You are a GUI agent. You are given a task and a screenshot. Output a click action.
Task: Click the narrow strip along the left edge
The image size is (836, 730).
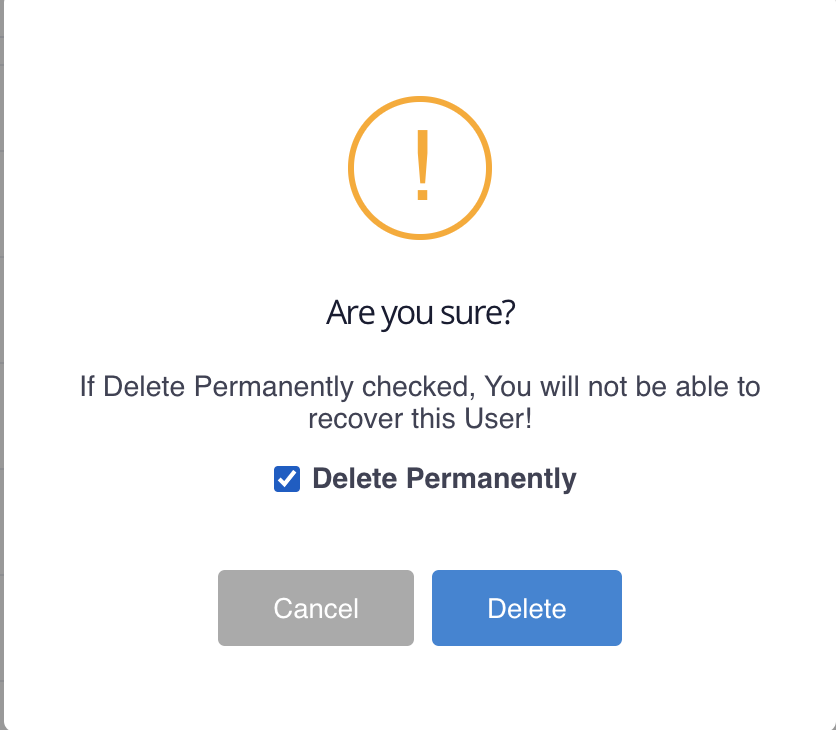pos(5,365)
